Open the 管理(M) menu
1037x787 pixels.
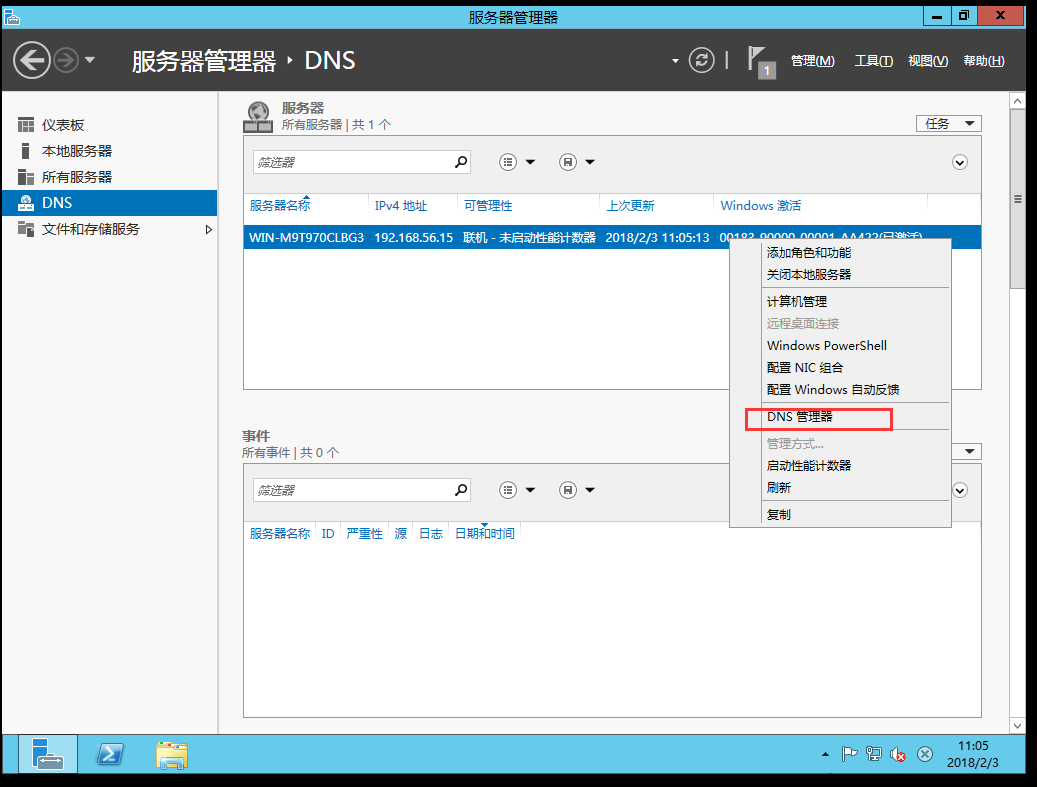point(813,61)
